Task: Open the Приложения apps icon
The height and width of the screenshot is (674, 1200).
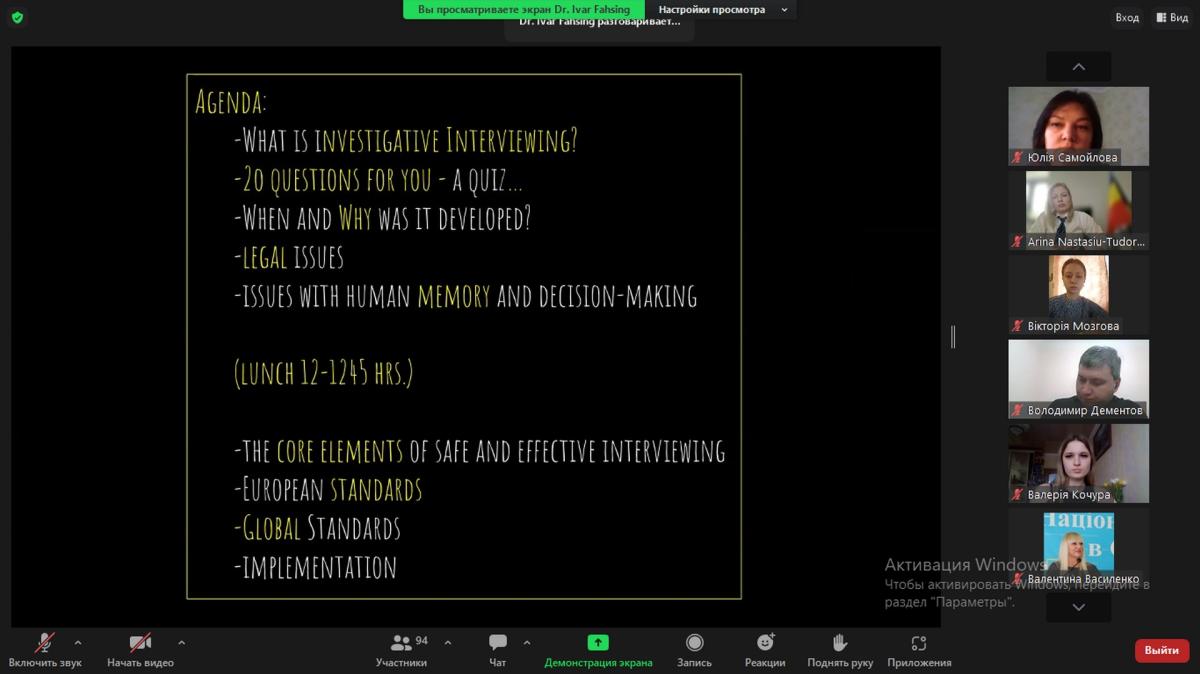Action: pos(918,643)
